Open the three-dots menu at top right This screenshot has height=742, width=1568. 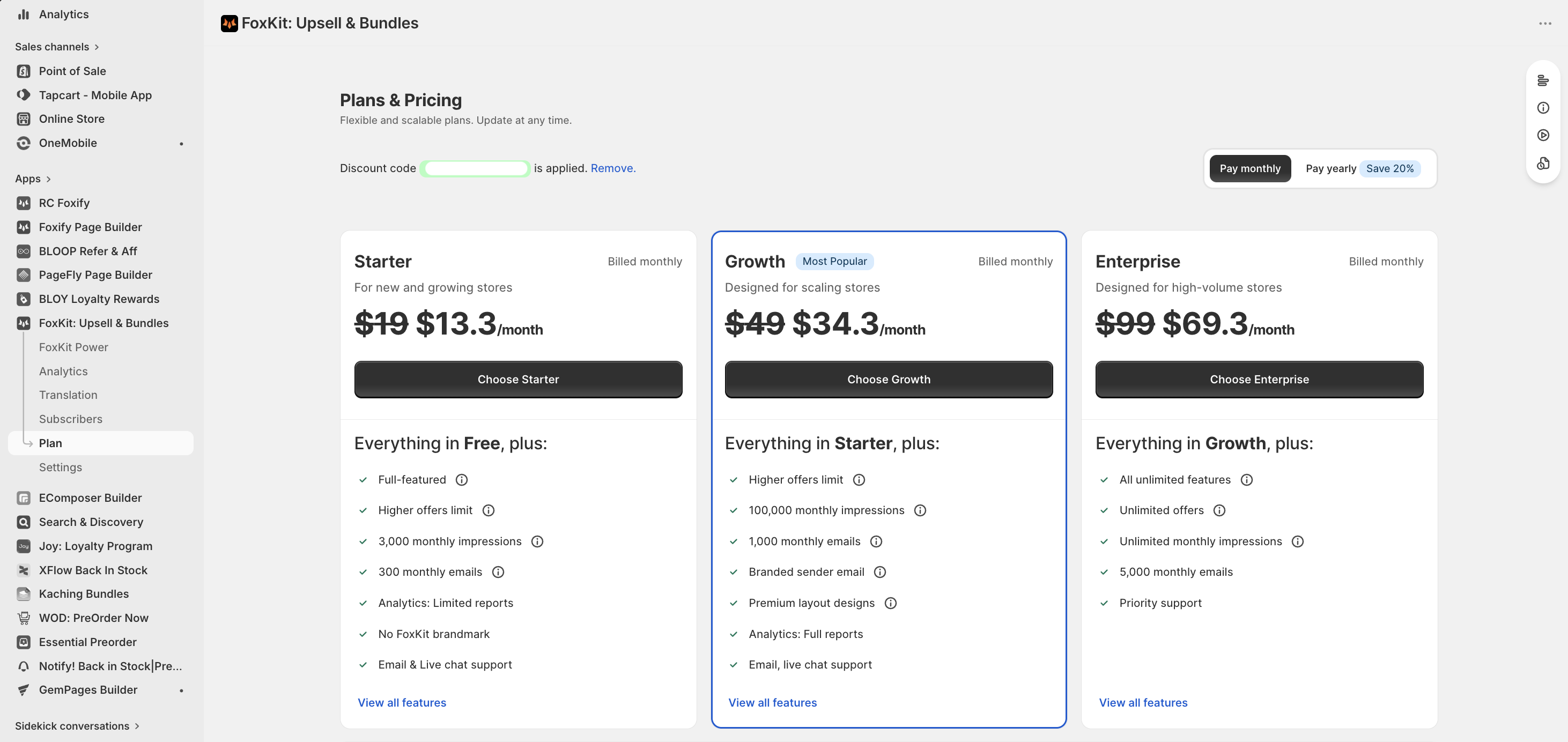point(1545,23)
